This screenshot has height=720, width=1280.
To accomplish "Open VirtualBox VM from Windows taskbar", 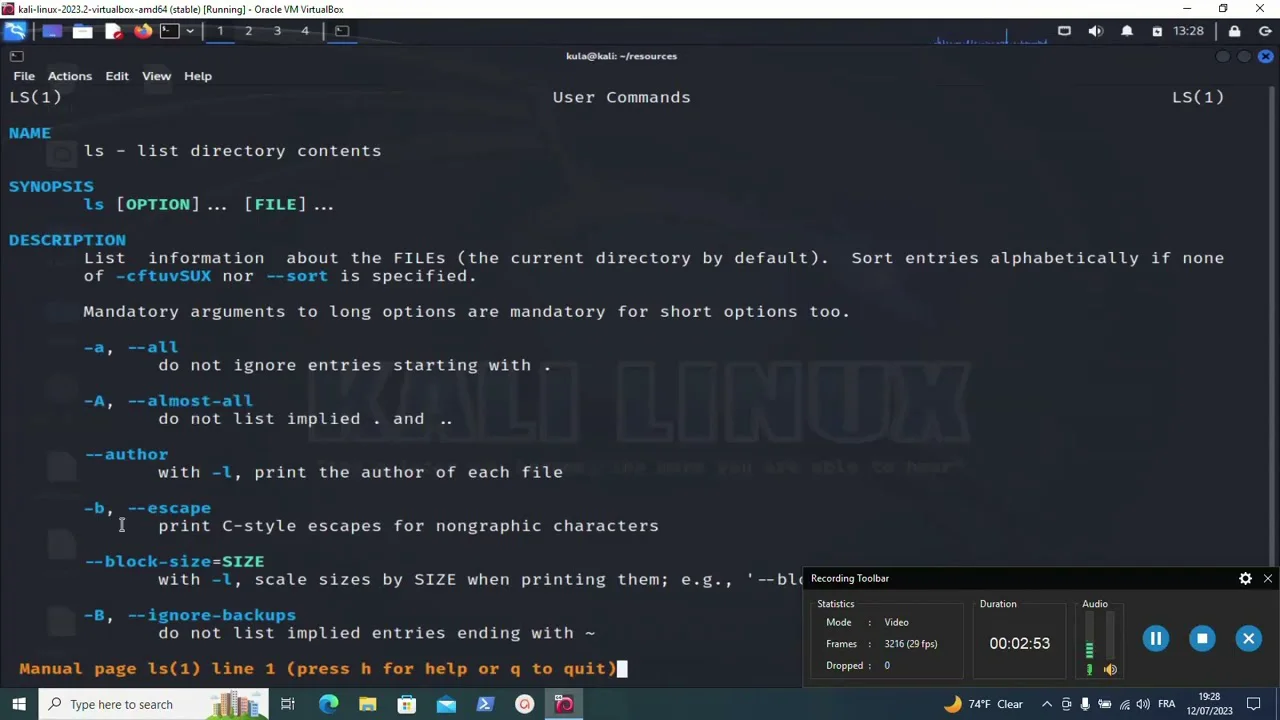I will point(564,704).
